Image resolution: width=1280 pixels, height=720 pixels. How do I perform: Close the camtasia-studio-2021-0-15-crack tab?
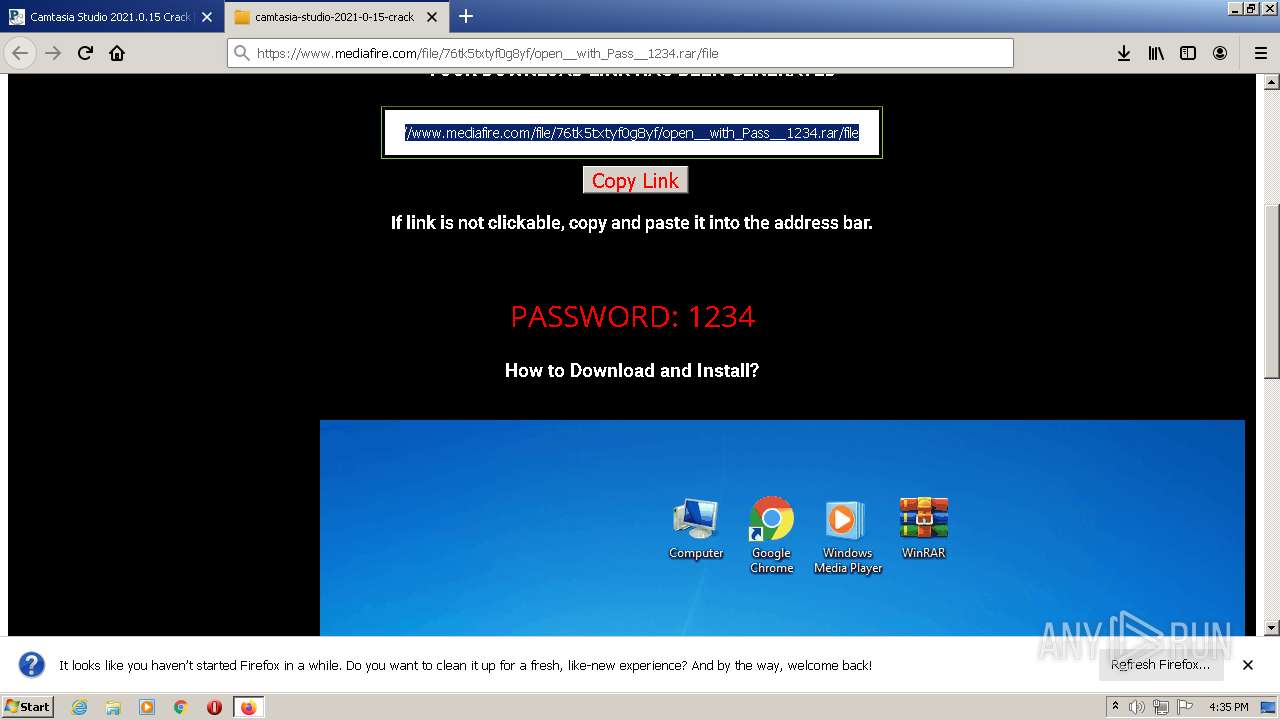[434, 17]
